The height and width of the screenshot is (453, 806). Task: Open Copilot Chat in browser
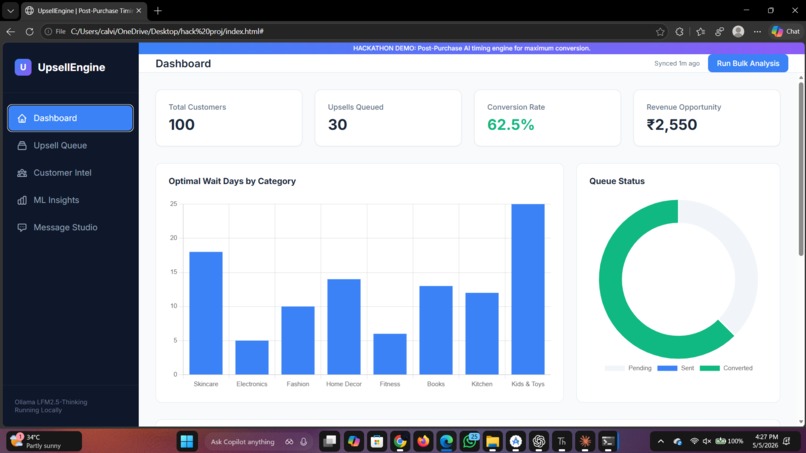(x=785, y=31)
